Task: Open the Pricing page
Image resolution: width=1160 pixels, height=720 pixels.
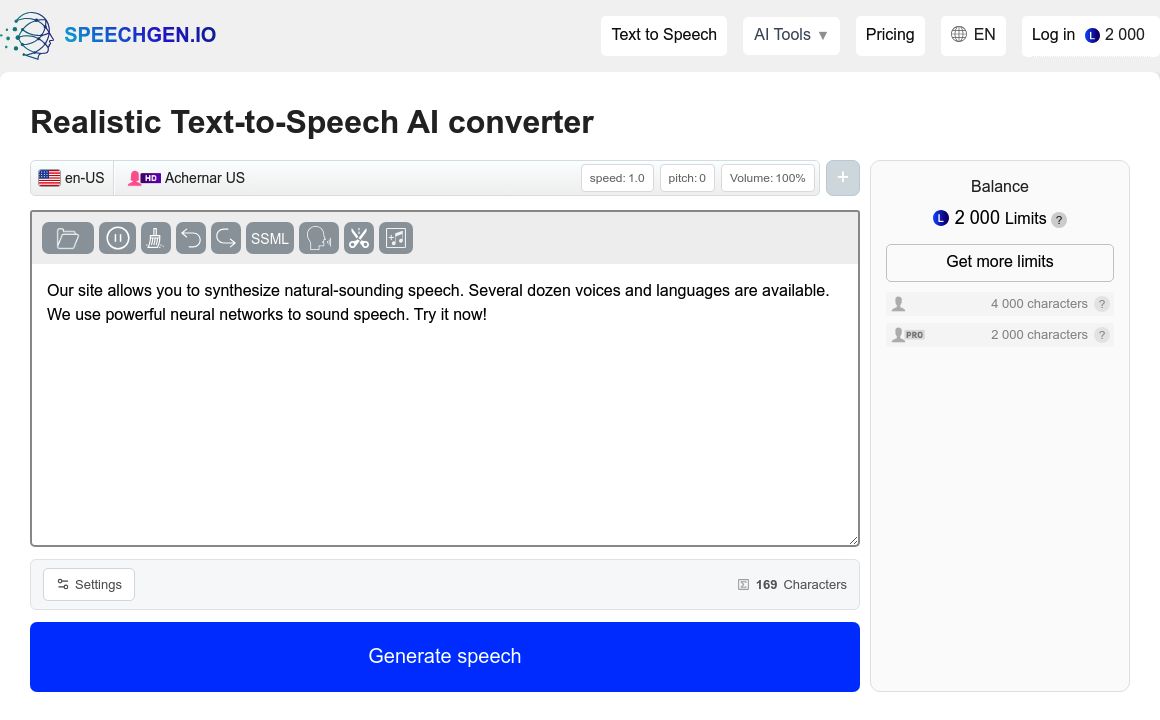Action: pos(890,35)
